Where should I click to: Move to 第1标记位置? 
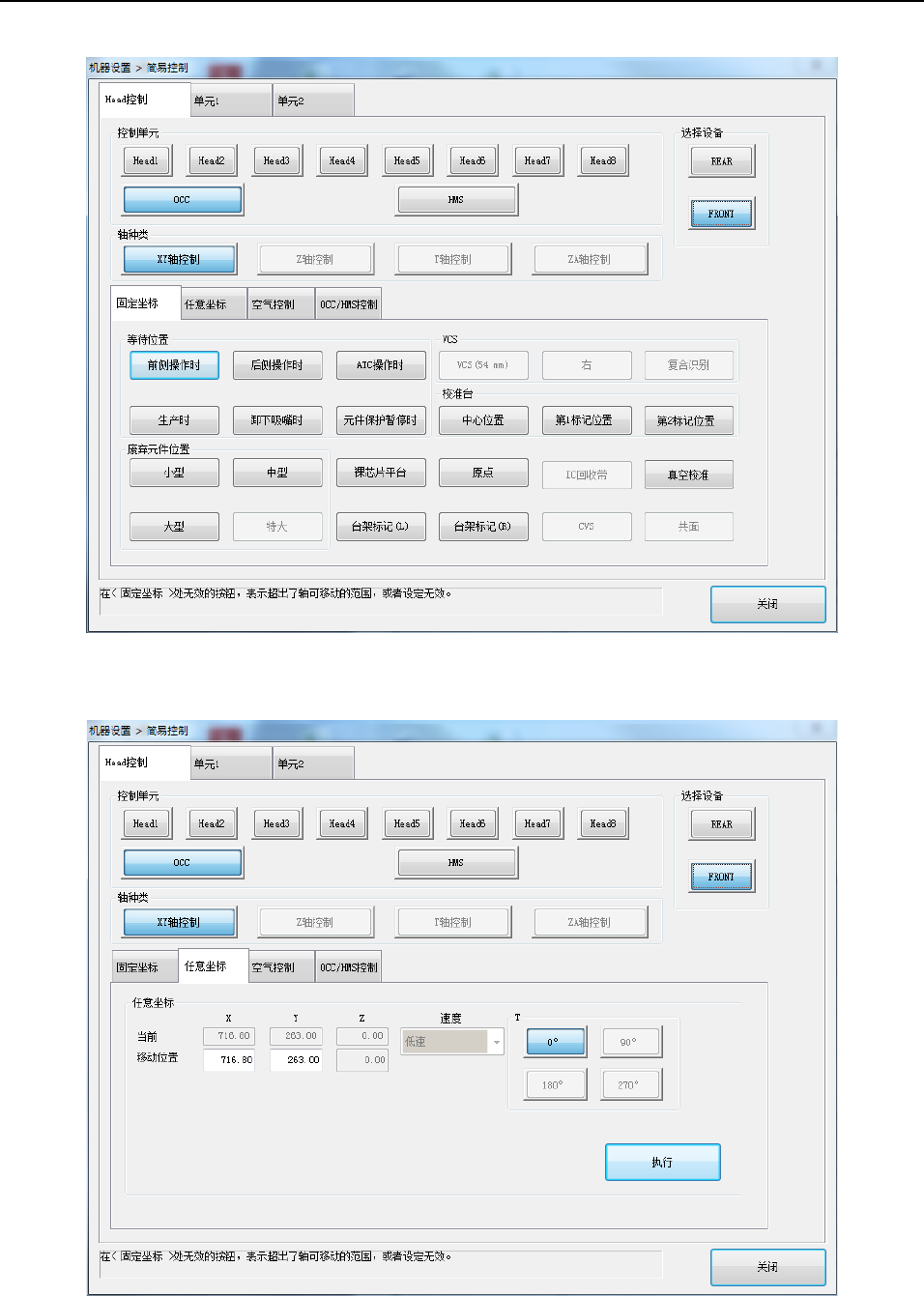(586, 420)
